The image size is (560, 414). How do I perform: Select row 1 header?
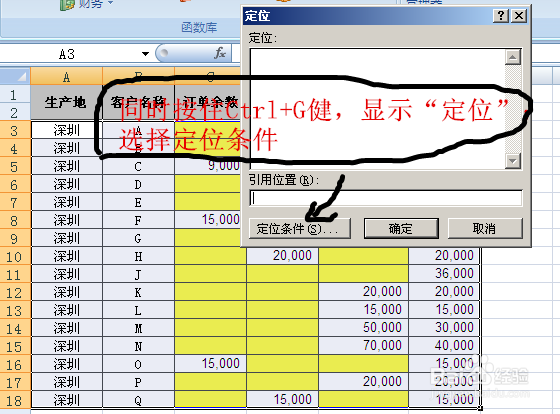(x=14, y=95)
